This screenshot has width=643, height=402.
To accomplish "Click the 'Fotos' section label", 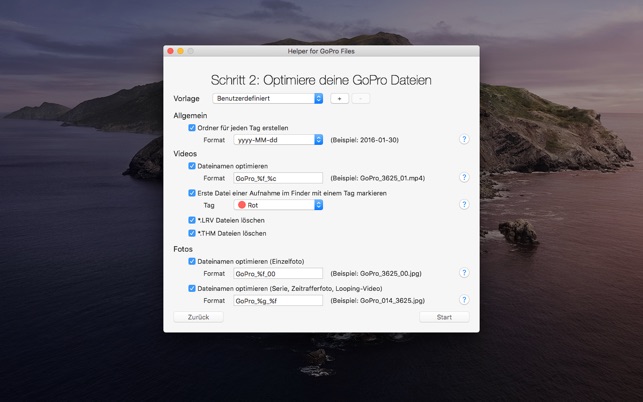I will (183, 249).
